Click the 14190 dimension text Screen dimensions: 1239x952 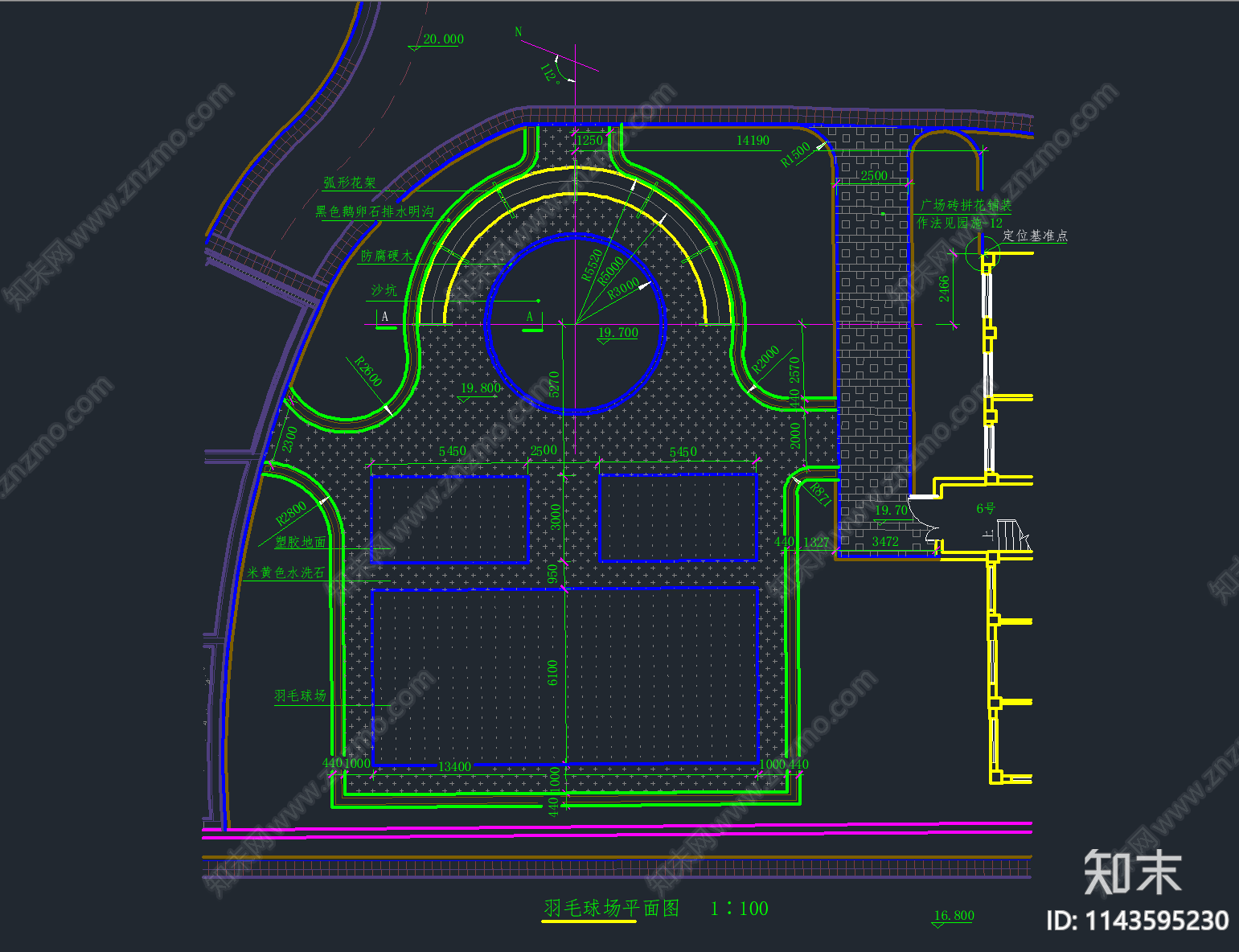[753, 141]
